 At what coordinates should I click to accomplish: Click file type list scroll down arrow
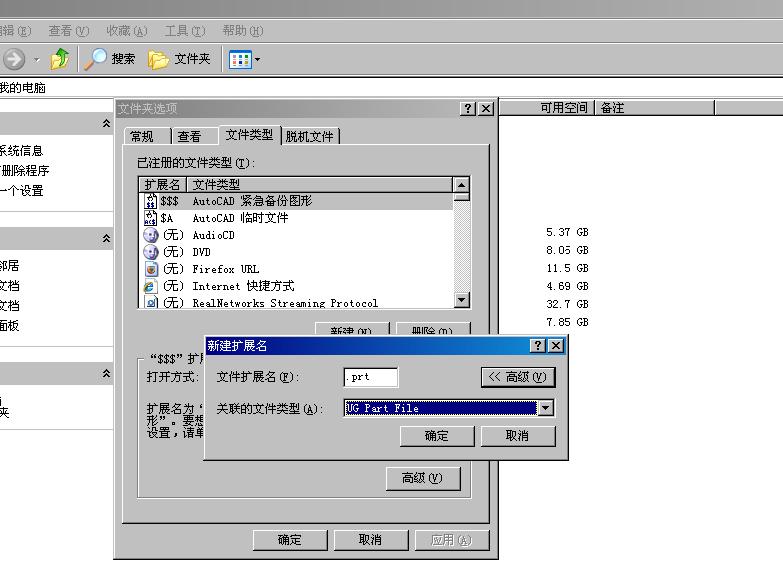click(x=461, y=300)
